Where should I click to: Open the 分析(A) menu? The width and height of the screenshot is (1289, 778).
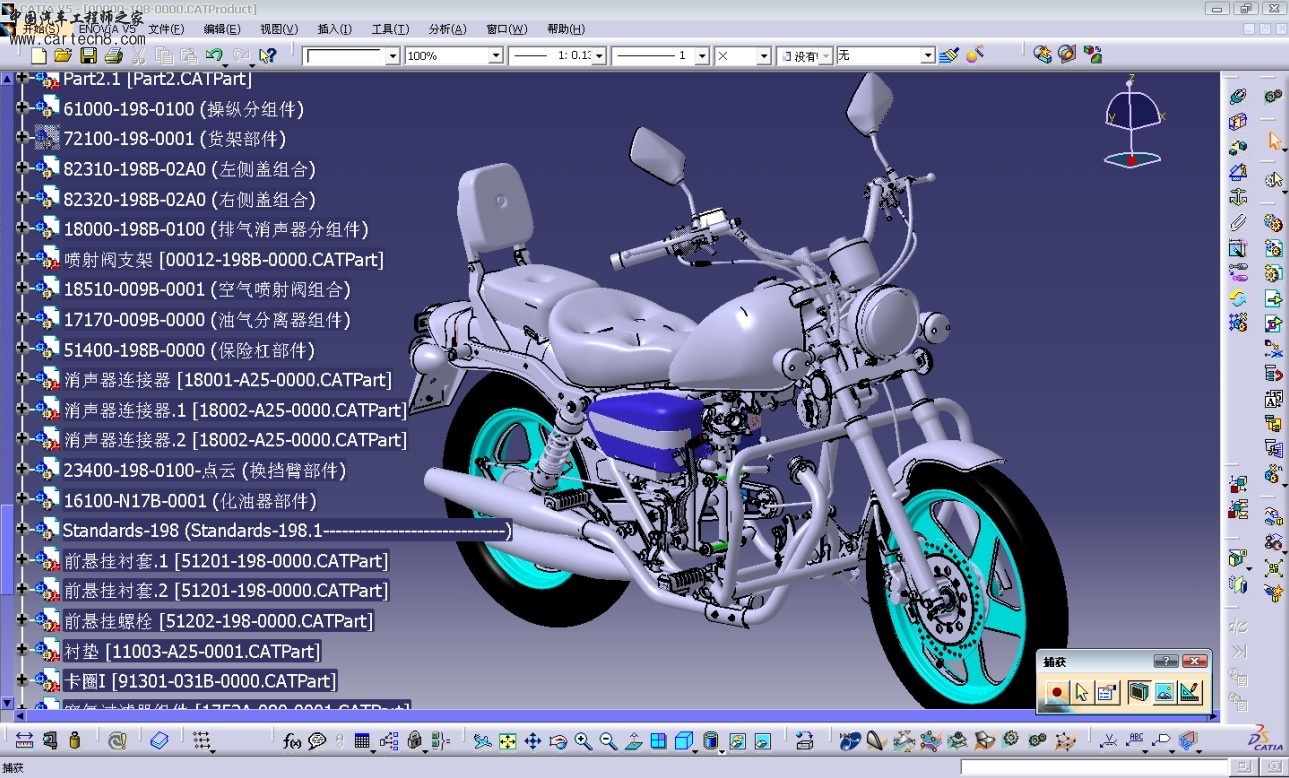tap(447, 29)
